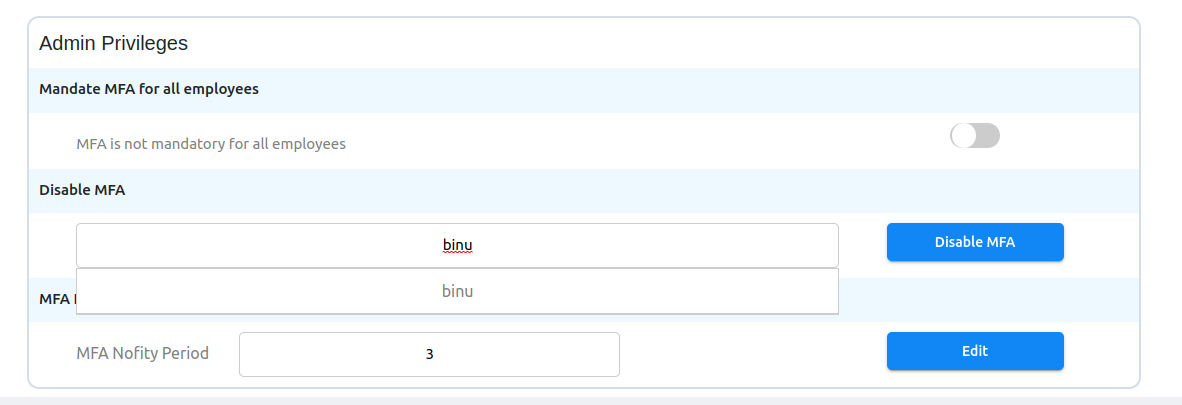Image resolution: width=1182 pixels, height=405 pixels.
Task: Click the underlined word 'binu' in the textbox
Action: pos(457,245)
